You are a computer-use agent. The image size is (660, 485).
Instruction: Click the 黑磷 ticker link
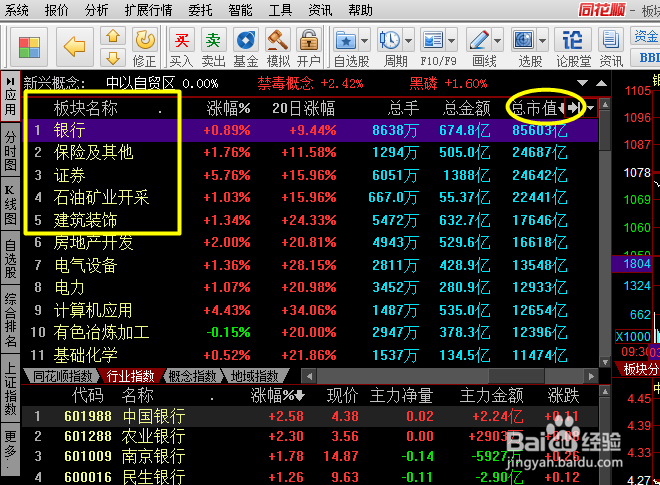[423, 83]
